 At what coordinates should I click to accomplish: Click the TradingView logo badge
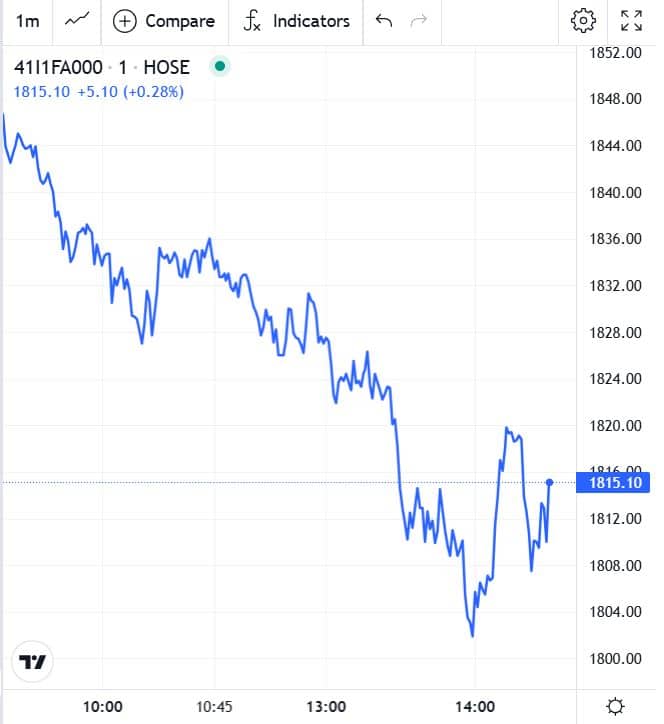(32, 661)
